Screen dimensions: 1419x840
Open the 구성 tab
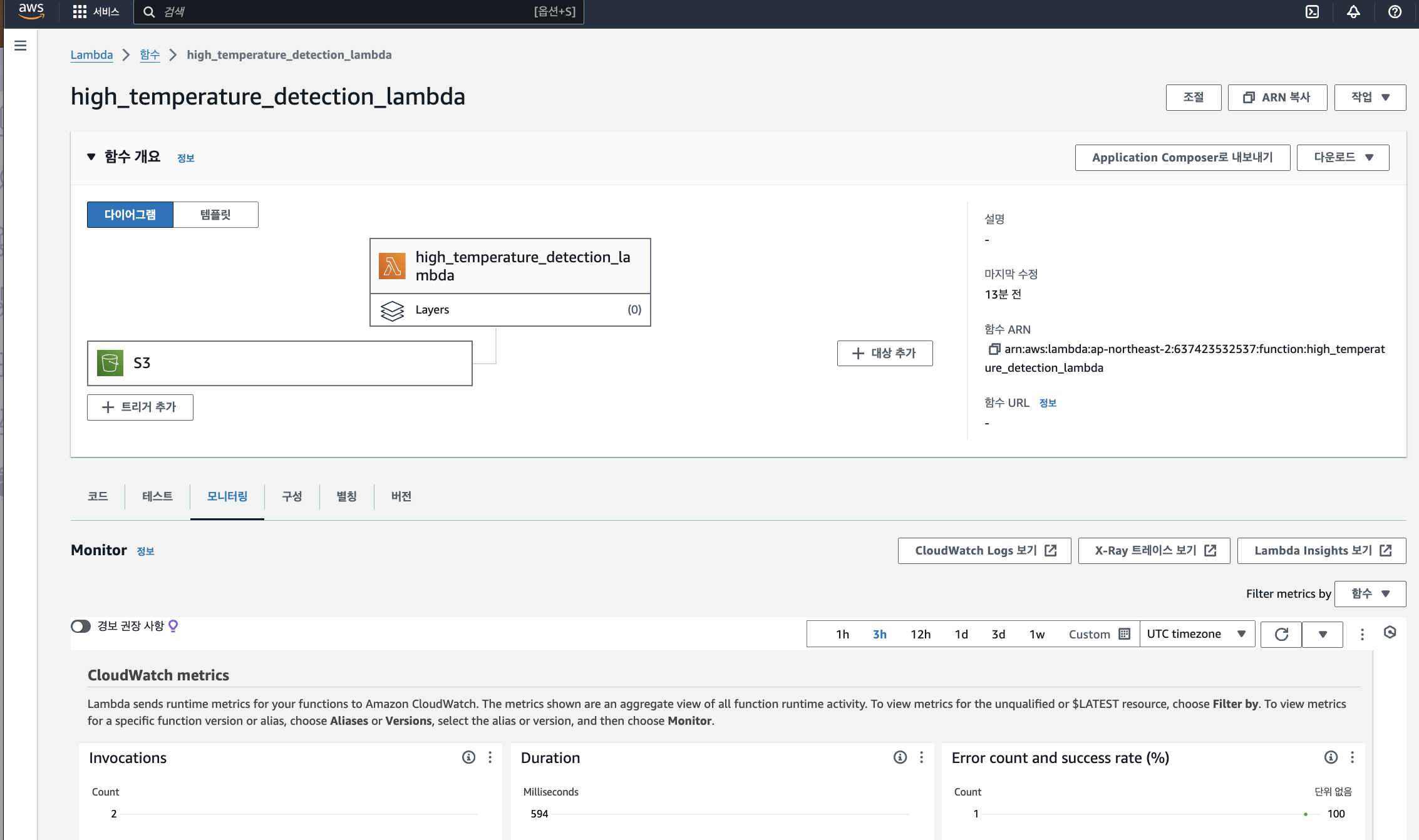click(292, 496)
